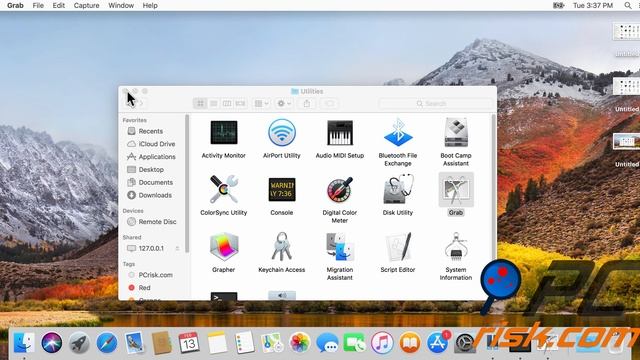
Task: Click the Share toolbar button
Action: (x=307, y=104)
